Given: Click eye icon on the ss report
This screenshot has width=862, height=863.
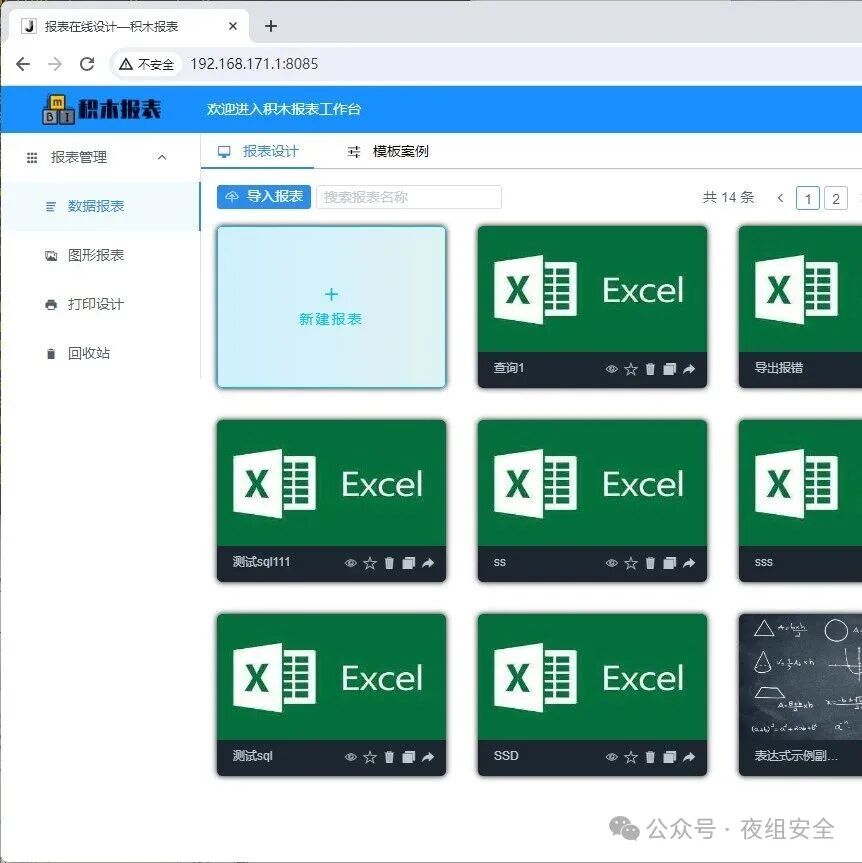Looking at the screenshot, I should [x=611, y=562].
